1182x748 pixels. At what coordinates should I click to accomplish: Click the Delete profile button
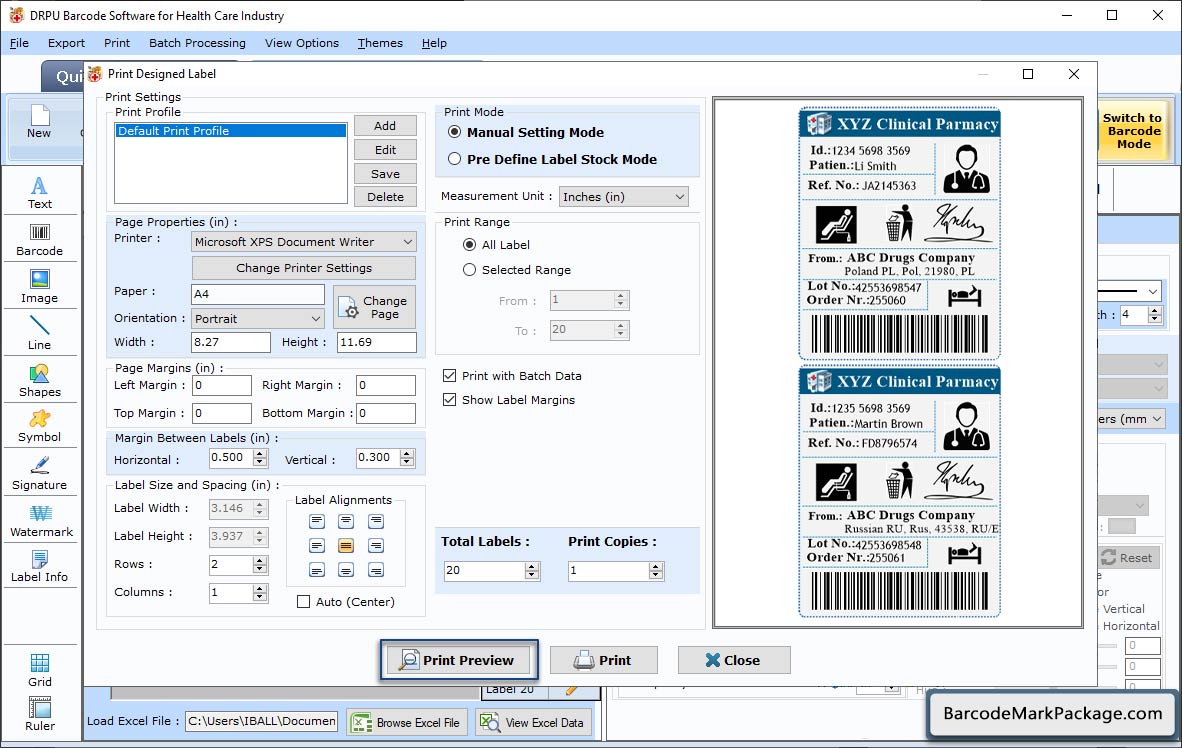point(385,197)
